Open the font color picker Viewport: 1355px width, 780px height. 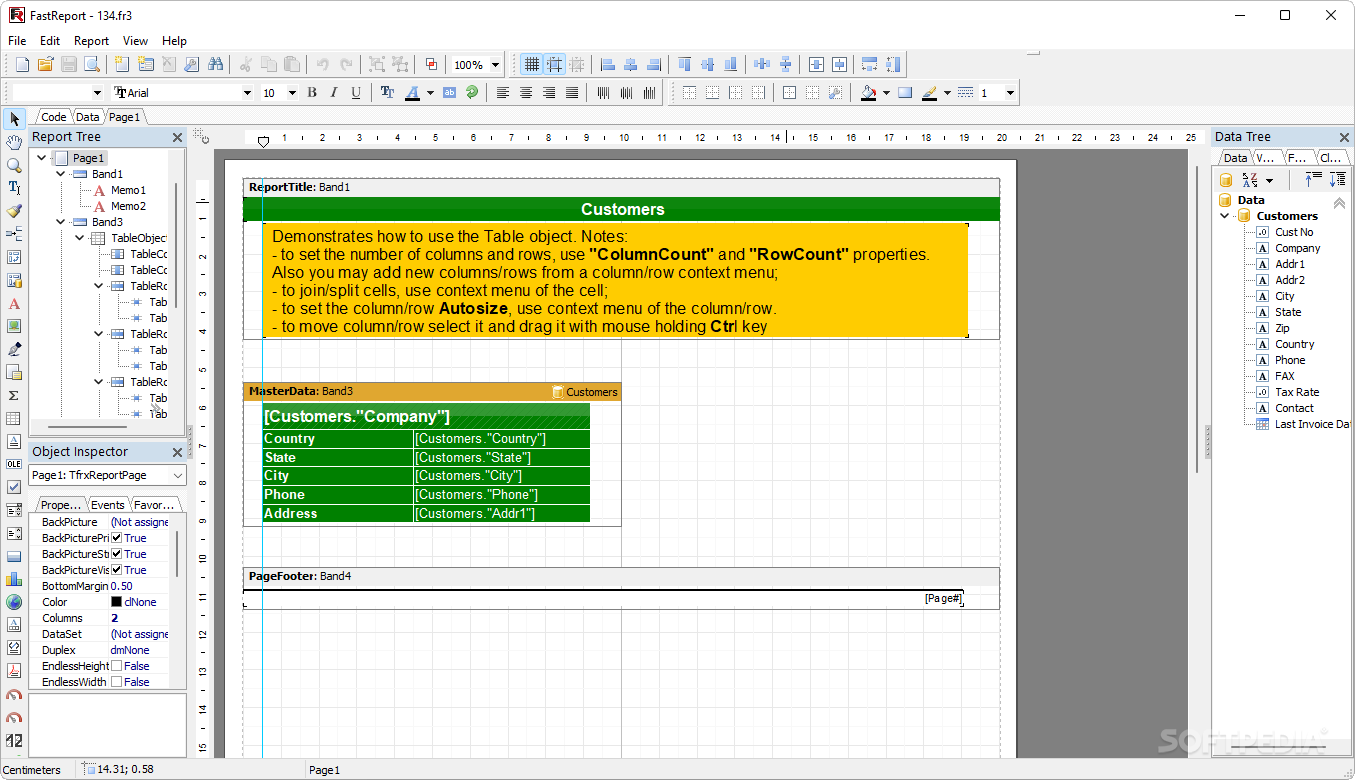pyautogui.click(x=412, y=93)
